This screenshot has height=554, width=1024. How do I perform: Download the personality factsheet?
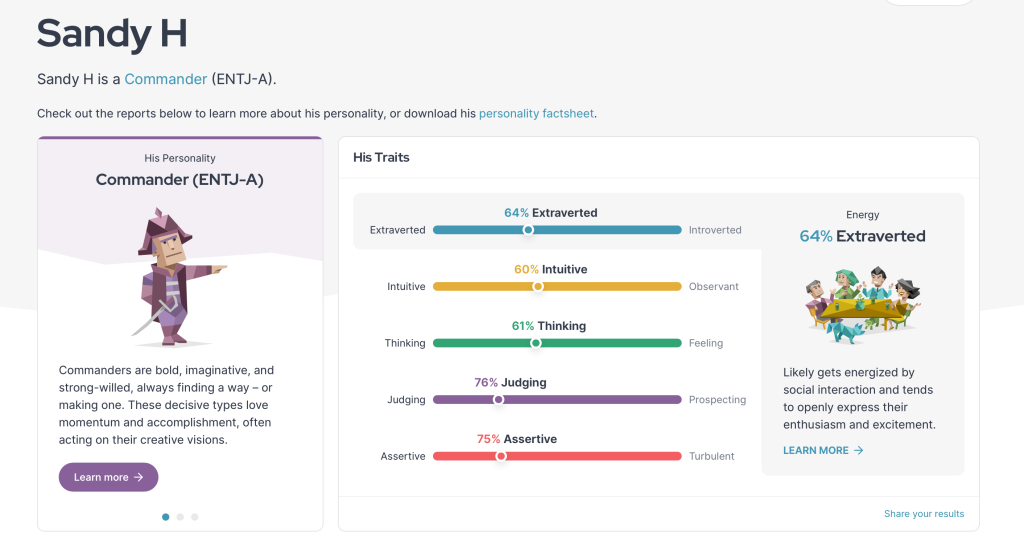[537, 114]
